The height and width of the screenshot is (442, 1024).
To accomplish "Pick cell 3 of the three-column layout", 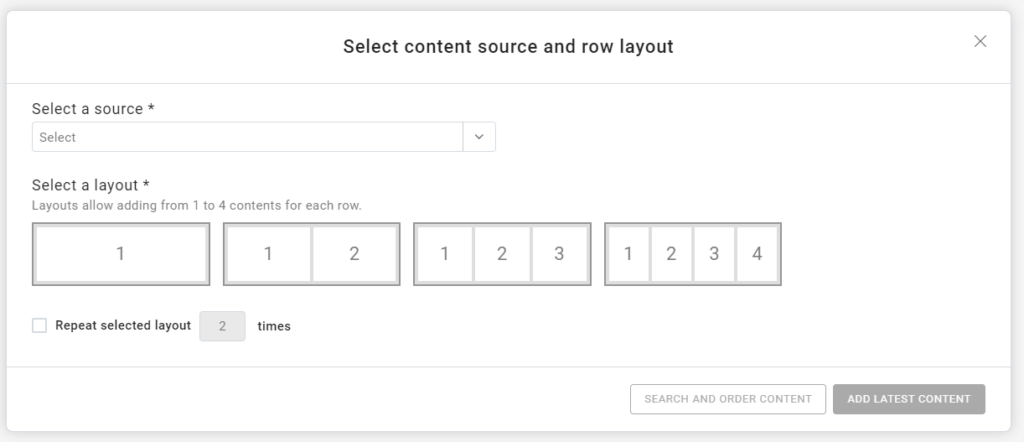I will (x=559, y=254).
